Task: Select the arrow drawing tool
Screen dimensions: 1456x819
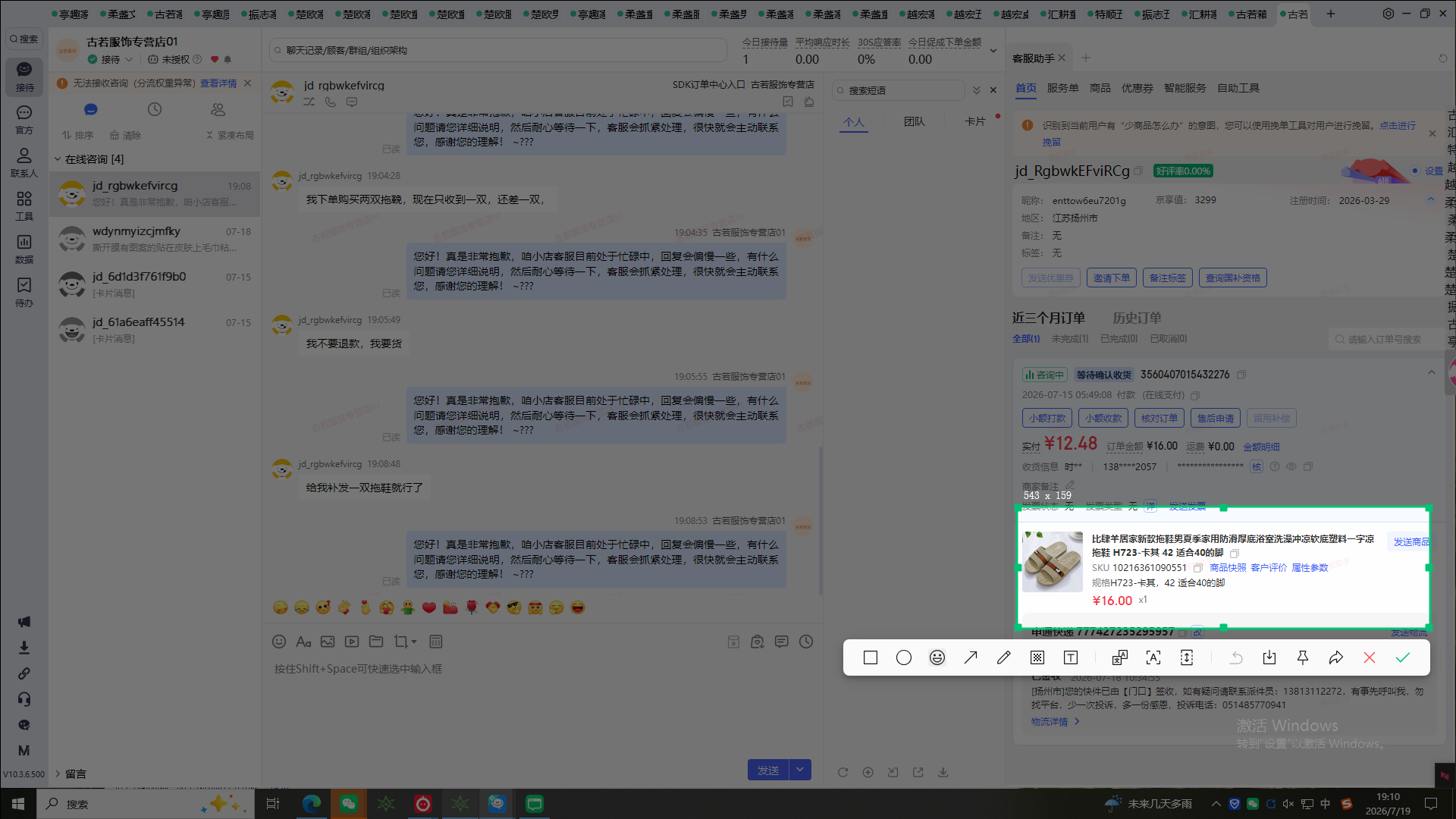Action: click(x=971, y=657)
